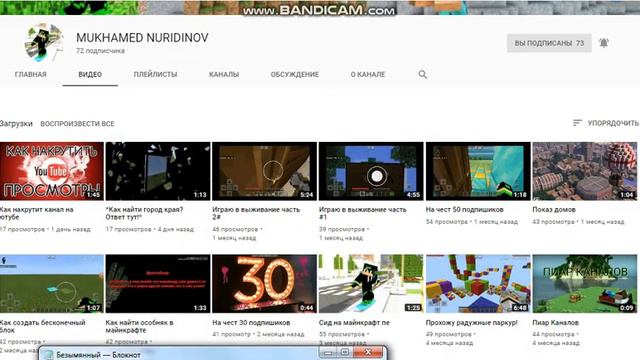
Task: Click title Играю в выживание часть #1
Action: (362, 213)
